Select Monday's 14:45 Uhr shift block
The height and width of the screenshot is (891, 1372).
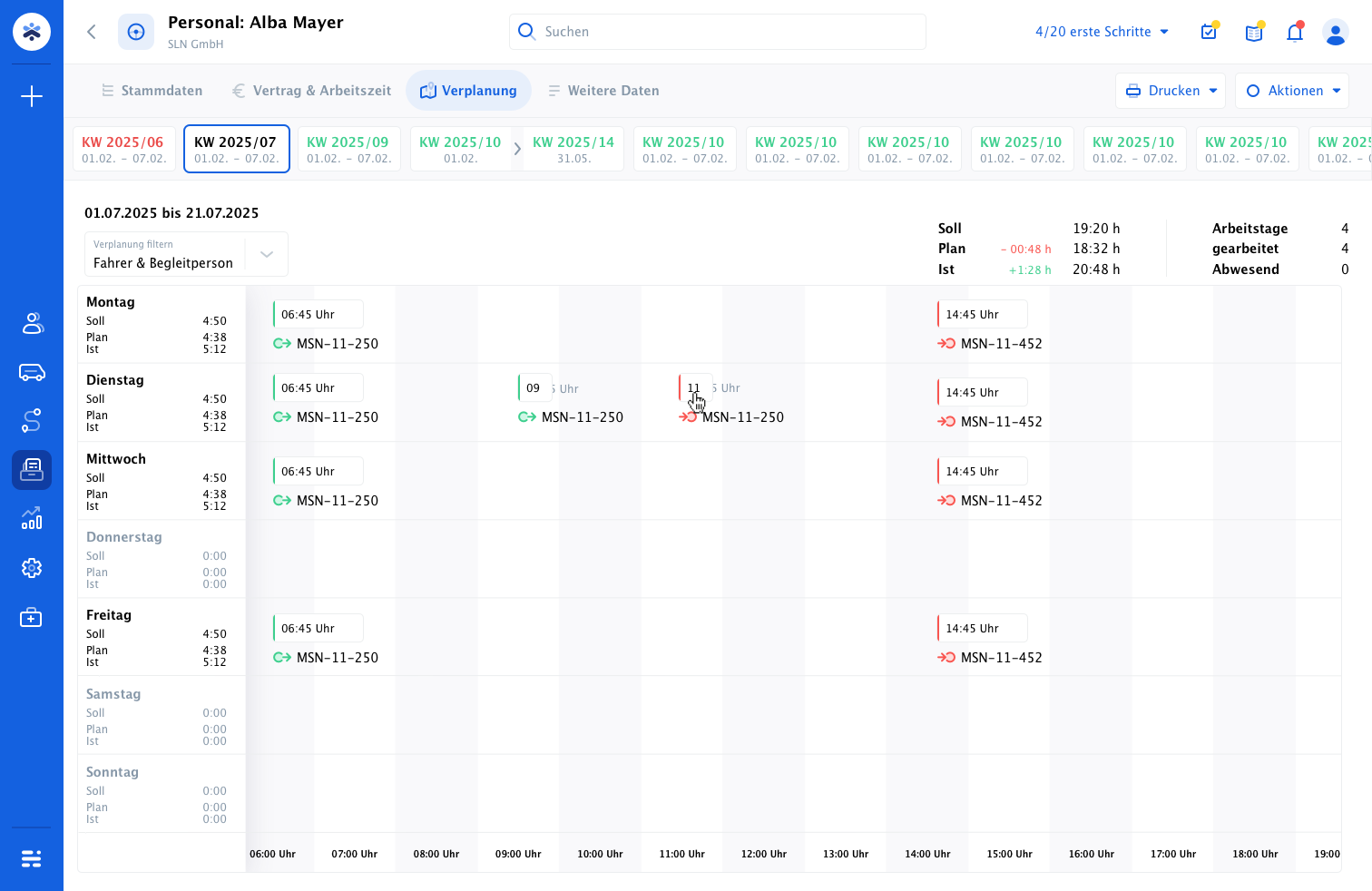point(983,314)
